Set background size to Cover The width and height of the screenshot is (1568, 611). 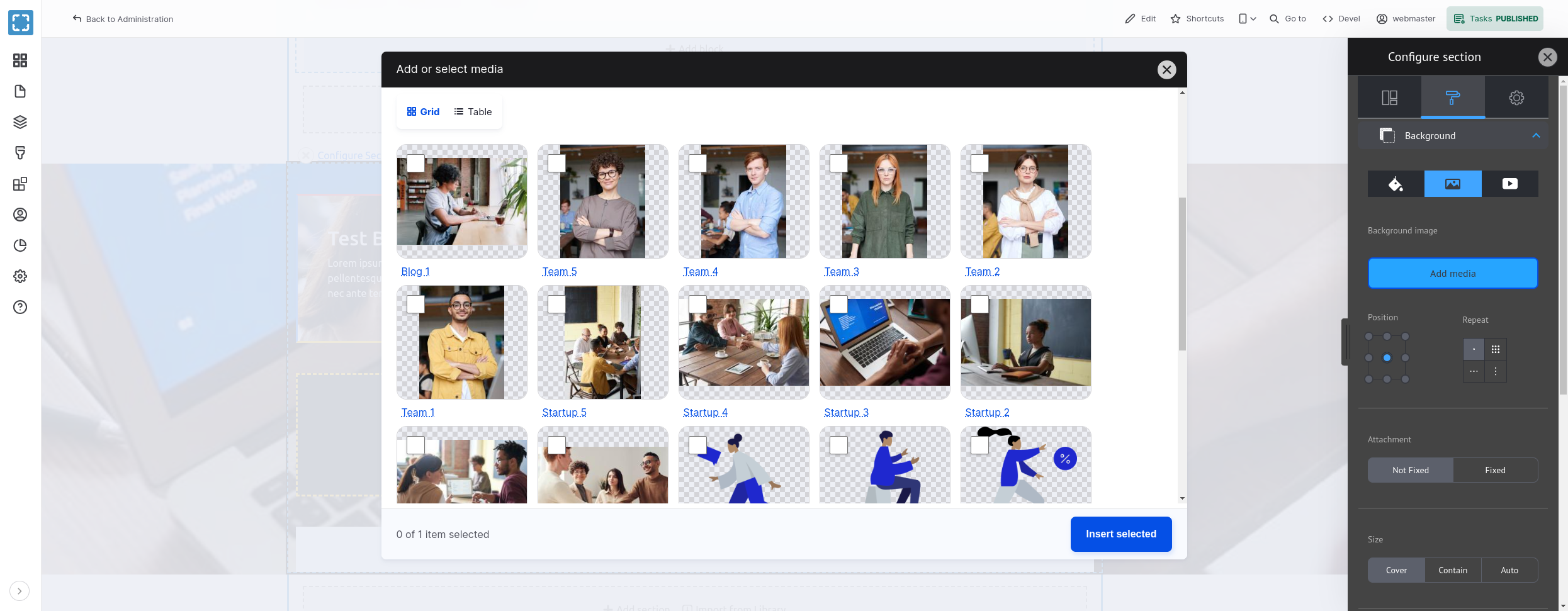(1396, 570)
